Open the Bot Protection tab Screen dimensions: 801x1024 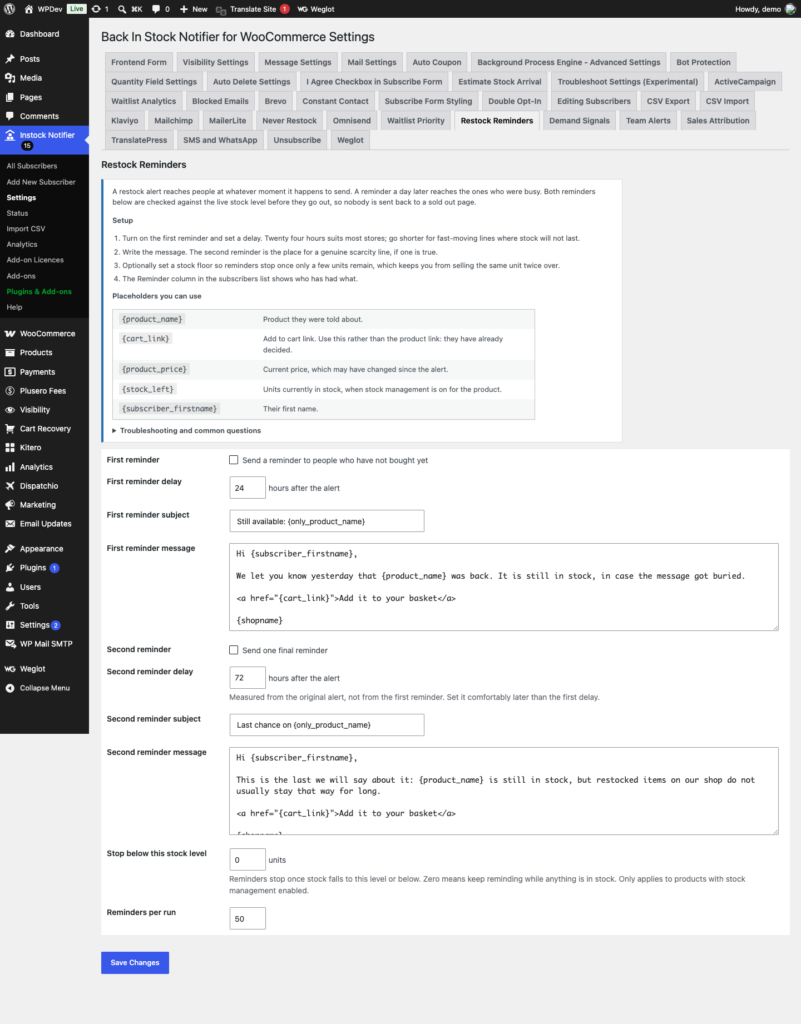[703, 62]
